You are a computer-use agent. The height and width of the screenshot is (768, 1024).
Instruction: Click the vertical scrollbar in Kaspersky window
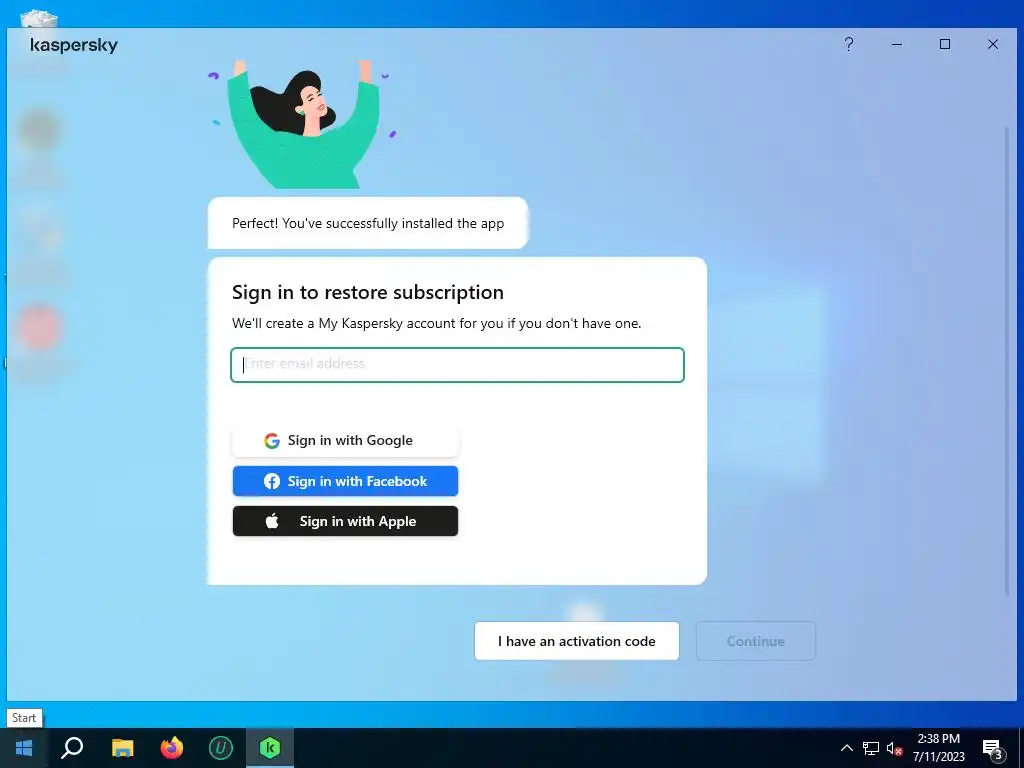[1006, 359]
